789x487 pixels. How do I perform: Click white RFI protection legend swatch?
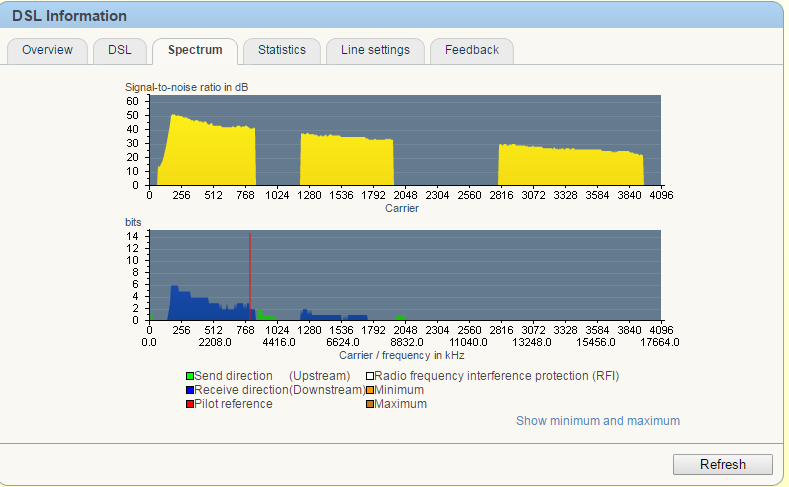(369, 376)
